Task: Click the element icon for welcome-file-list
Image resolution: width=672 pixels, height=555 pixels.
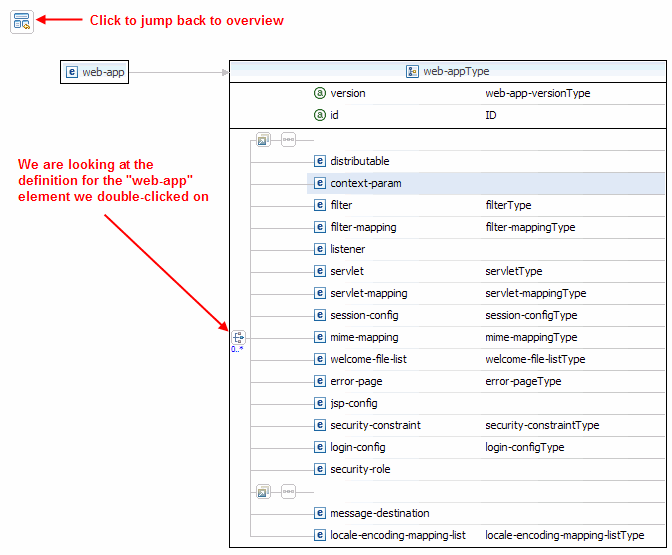Action: click(x=320, y=359)
